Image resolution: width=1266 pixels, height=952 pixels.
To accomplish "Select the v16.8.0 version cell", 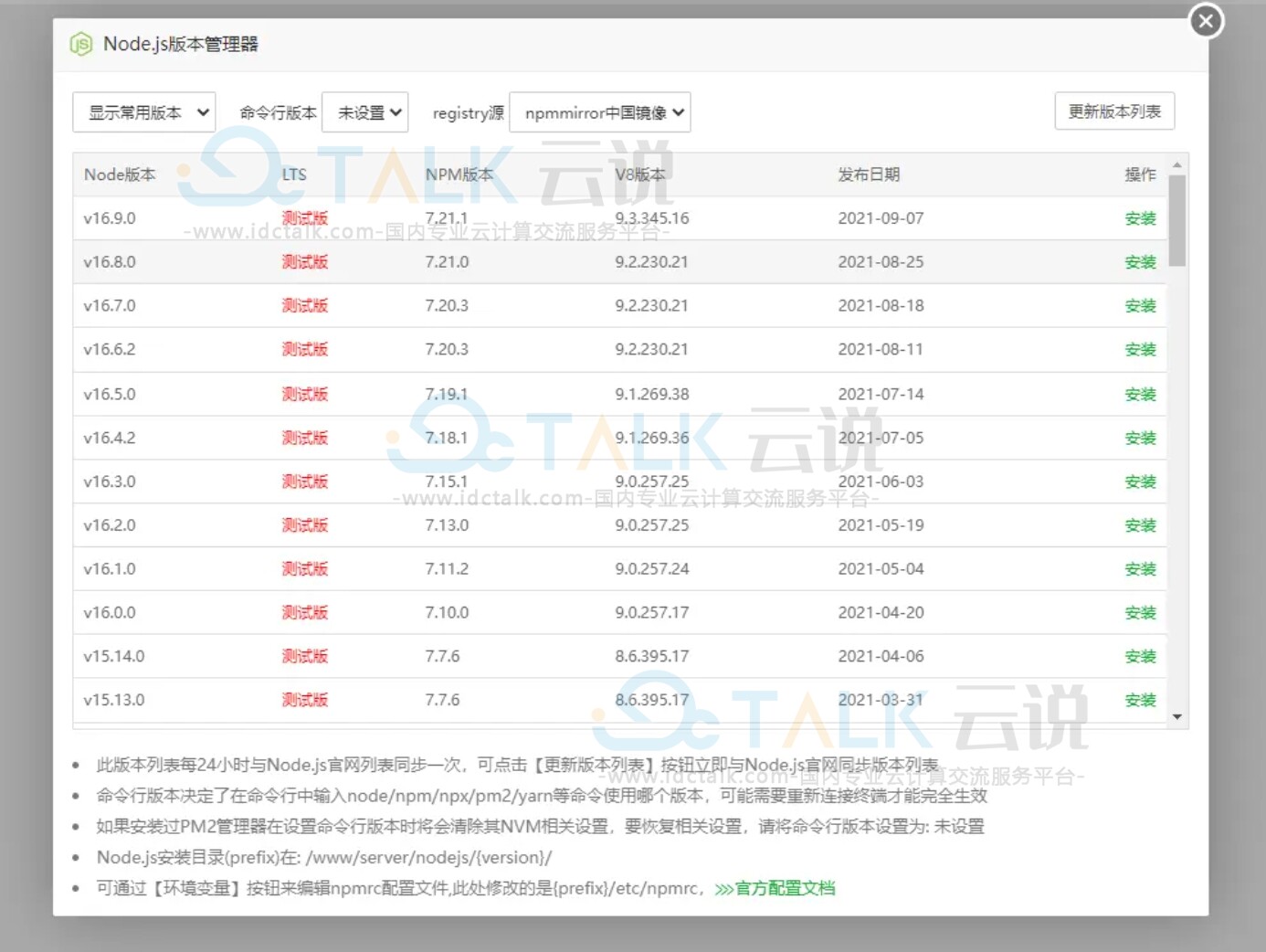I will (110, 262).
